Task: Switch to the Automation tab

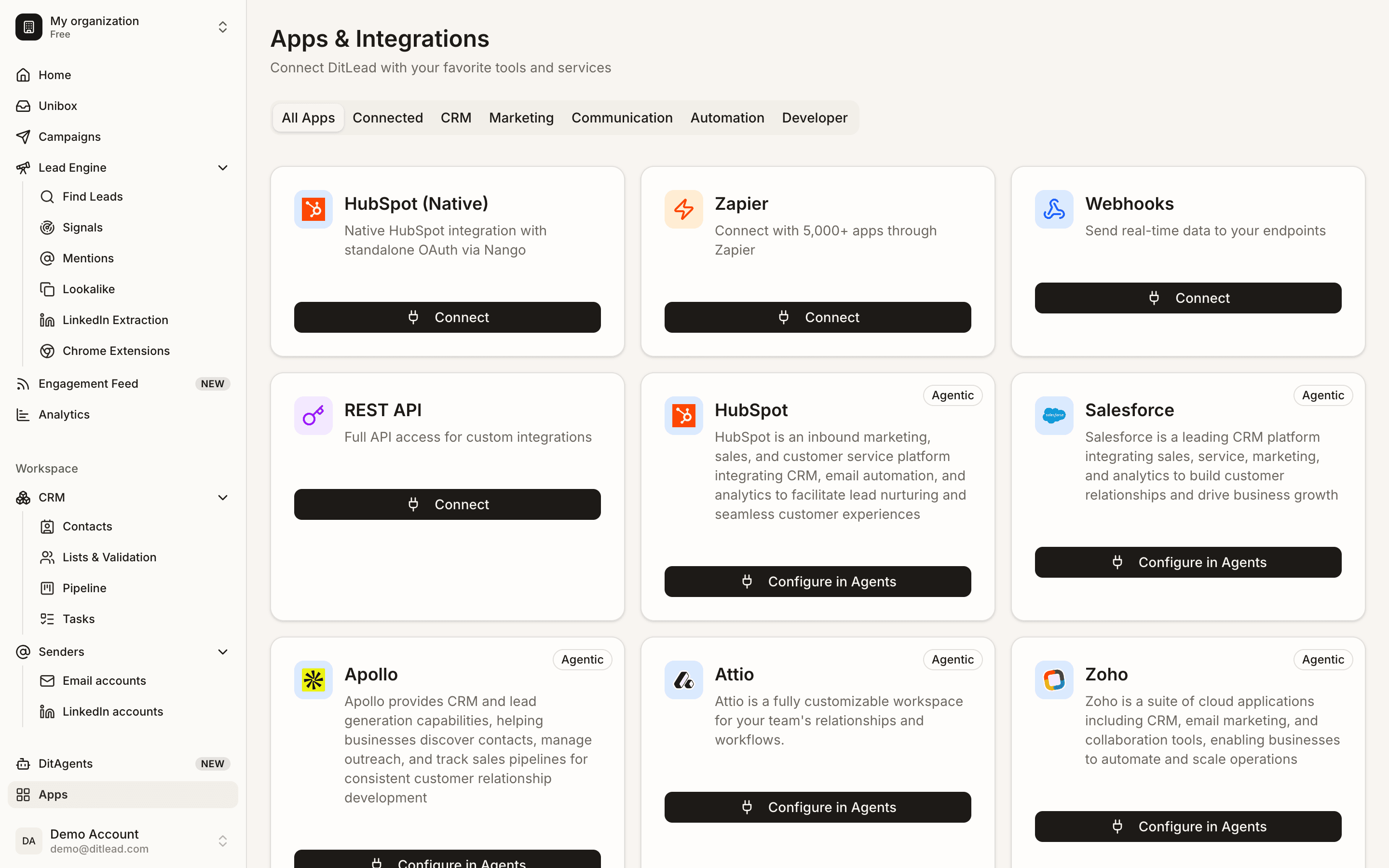Action: (727, 118)
